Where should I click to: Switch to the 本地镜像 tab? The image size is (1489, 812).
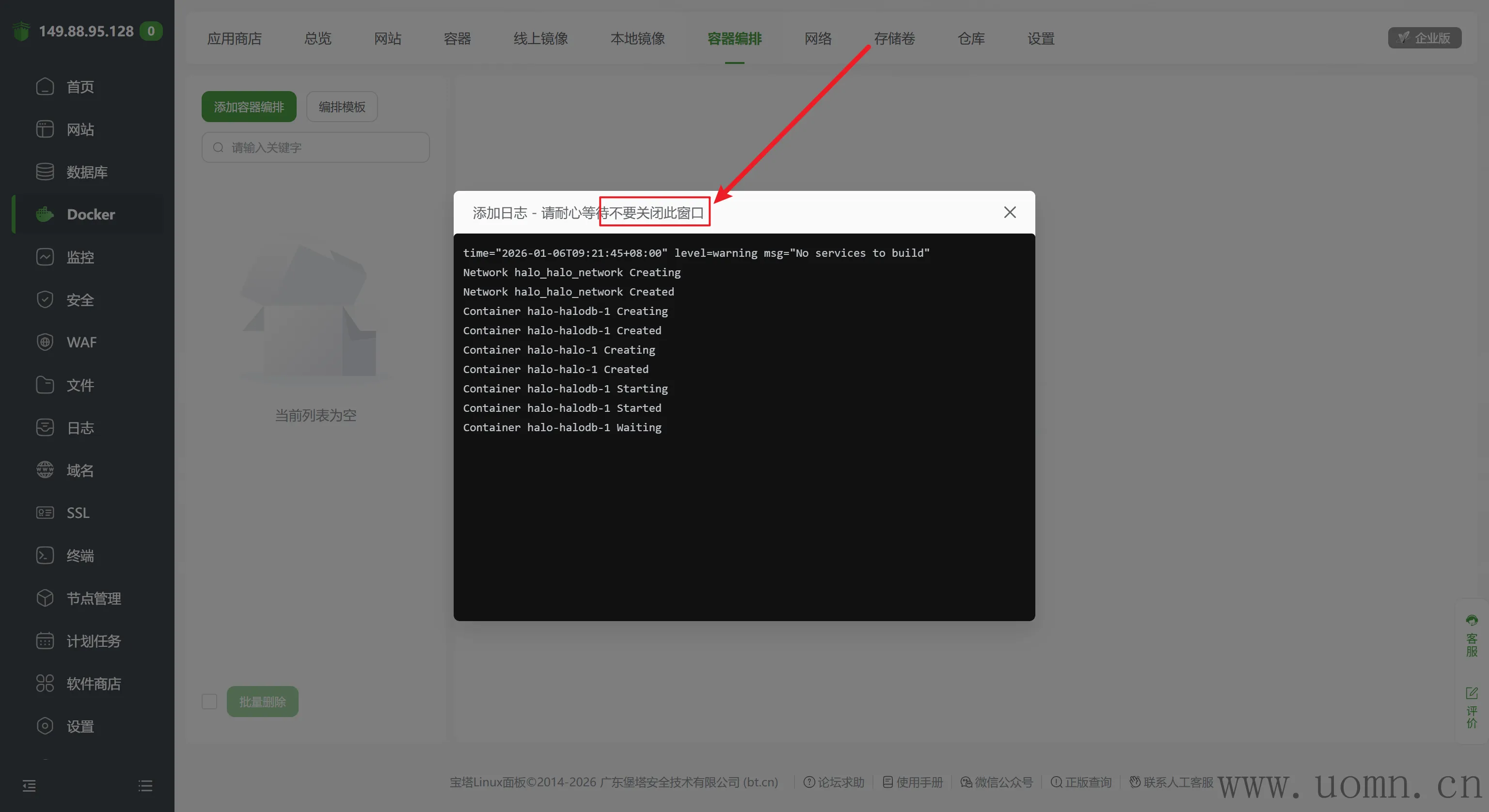637,39
